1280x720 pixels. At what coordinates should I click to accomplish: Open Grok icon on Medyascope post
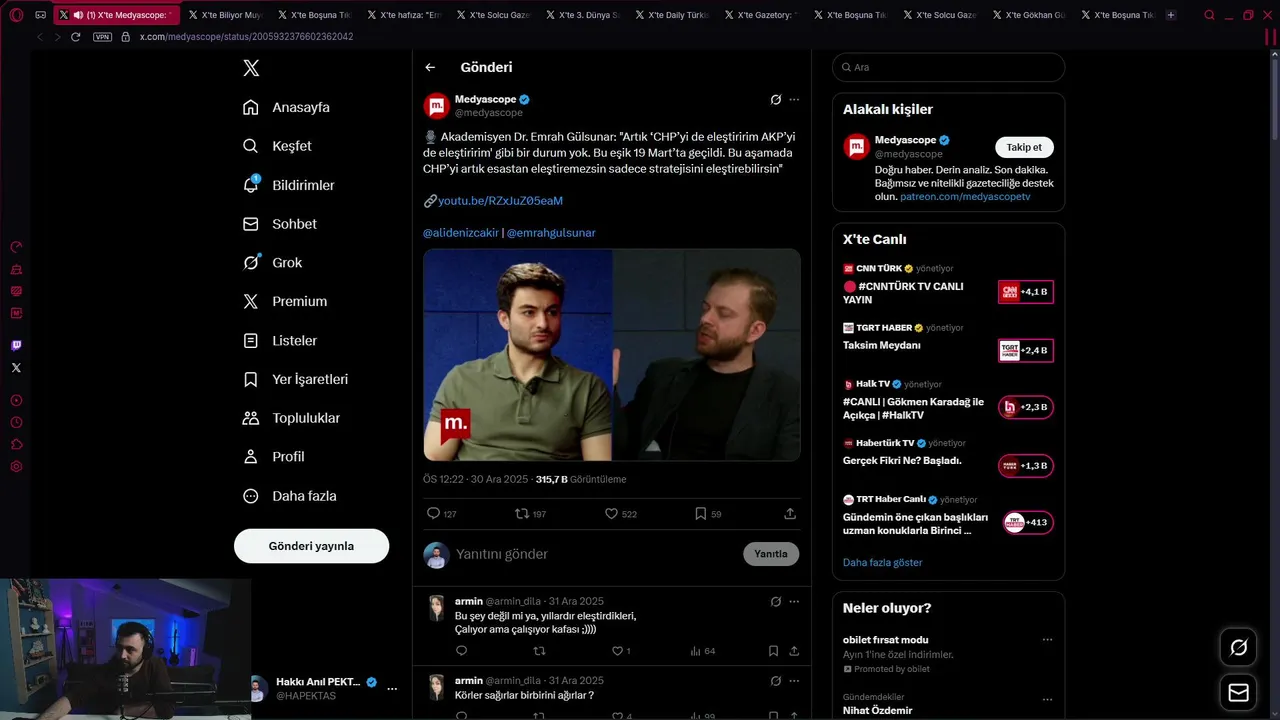coord(776,100)
